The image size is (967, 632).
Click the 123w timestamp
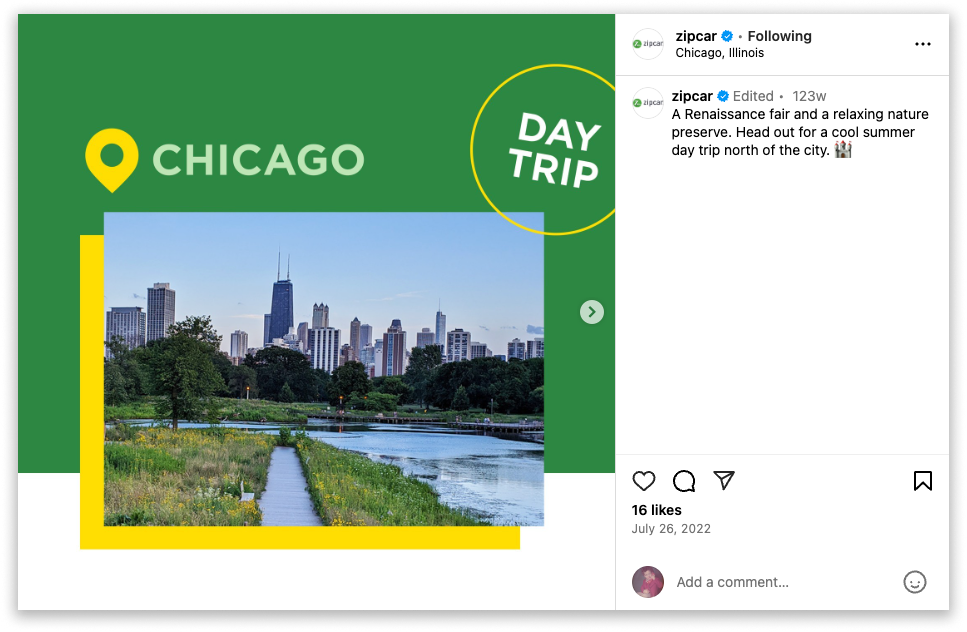[x=809, y=96]
